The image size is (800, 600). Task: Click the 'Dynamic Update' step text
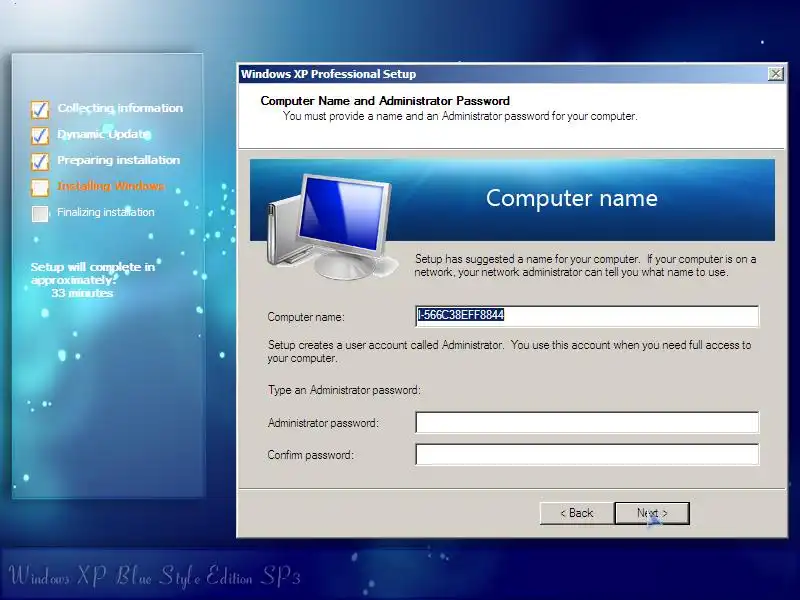pyautogui.click(x=104, y=134)
